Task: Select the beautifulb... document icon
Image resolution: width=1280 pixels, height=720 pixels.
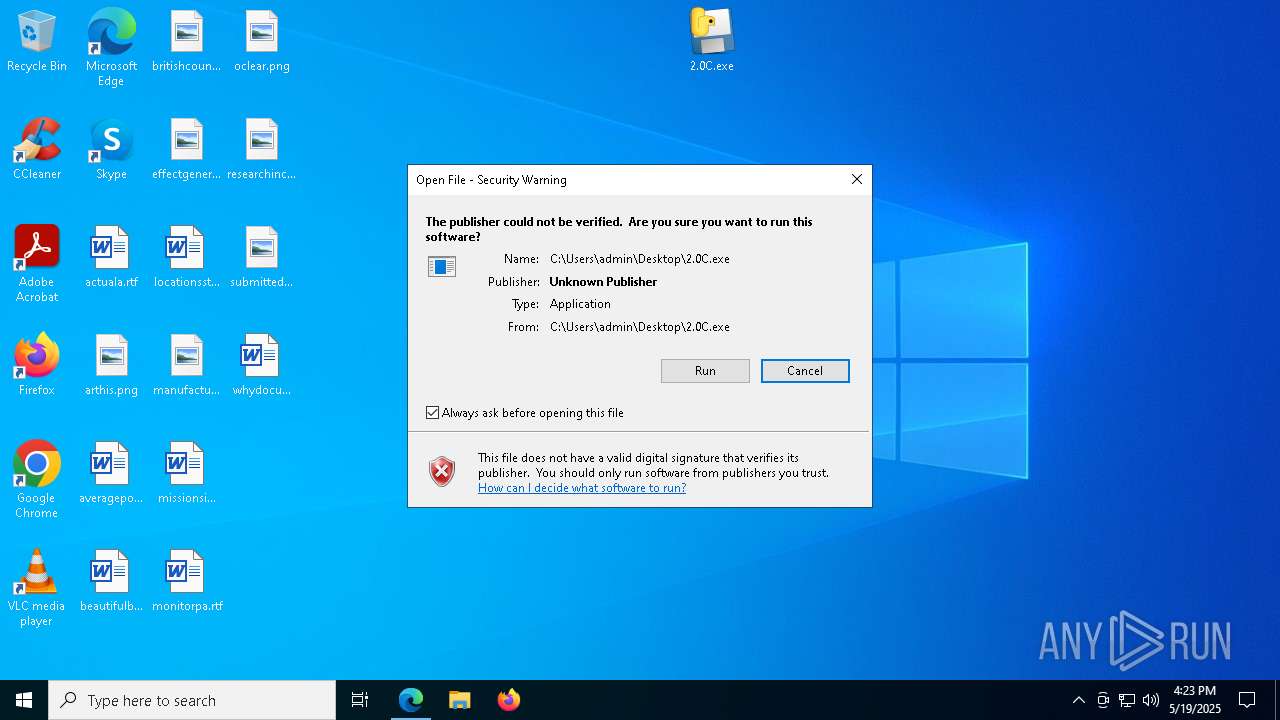Action: coord(111,582)
